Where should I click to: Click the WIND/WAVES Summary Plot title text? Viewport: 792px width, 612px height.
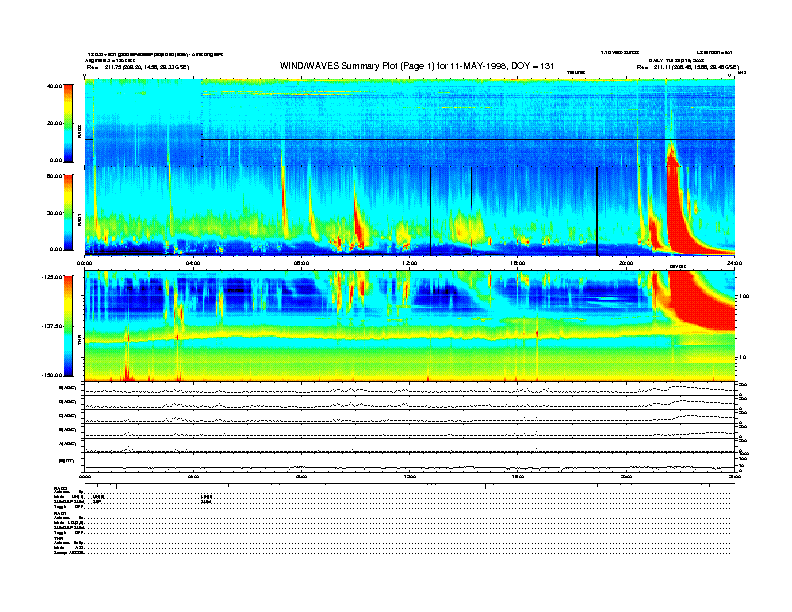pos(417,66)
